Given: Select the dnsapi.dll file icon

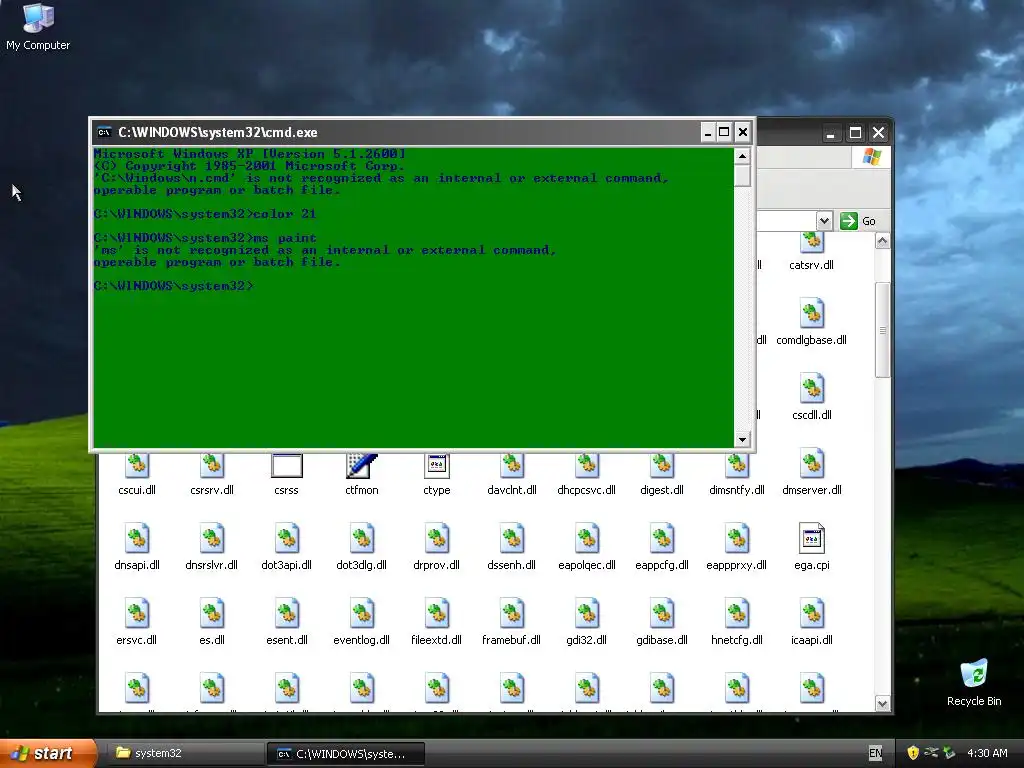Looking at the screenshot, I should [x=136, y=547].
